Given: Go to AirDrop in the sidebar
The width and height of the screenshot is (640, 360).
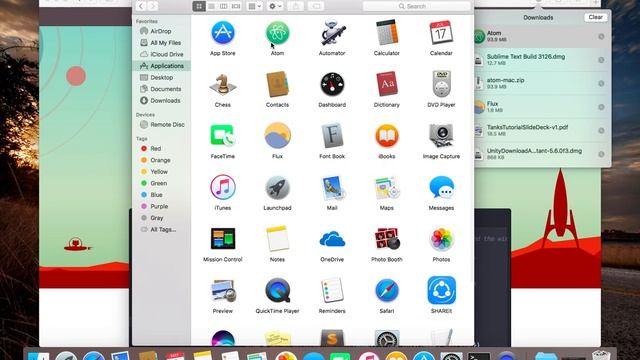Looking at the screenshot, I should [x=161, y=31].
